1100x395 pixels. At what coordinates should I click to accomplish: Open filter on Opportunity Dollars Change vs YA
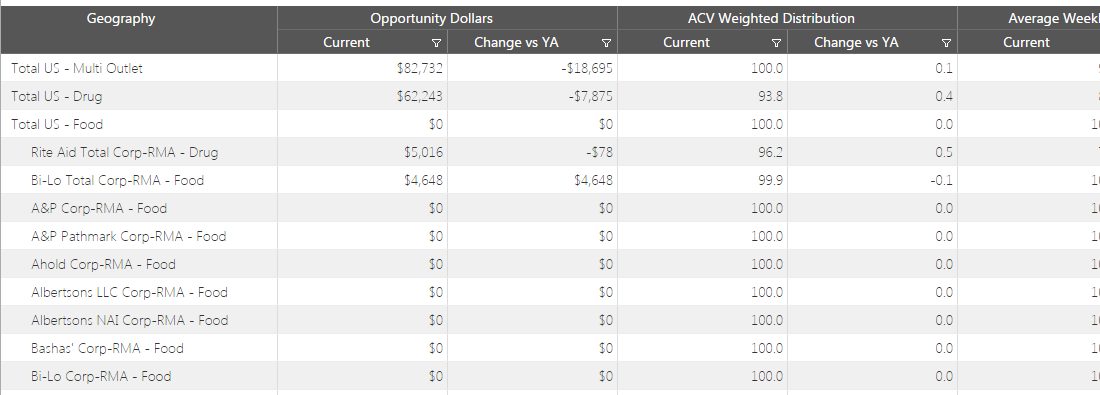click(606, 43)
